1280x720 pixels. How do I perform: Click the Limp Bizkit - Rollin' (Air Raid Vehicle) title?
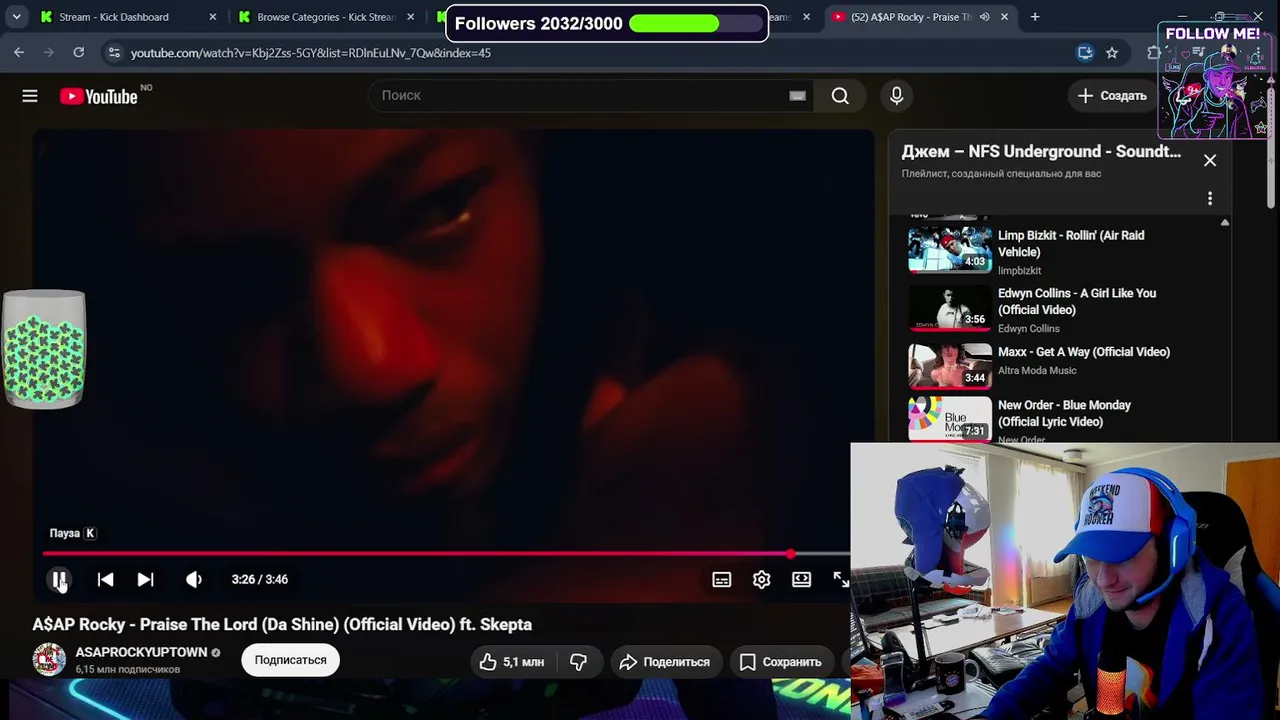tap(1071, 243)
